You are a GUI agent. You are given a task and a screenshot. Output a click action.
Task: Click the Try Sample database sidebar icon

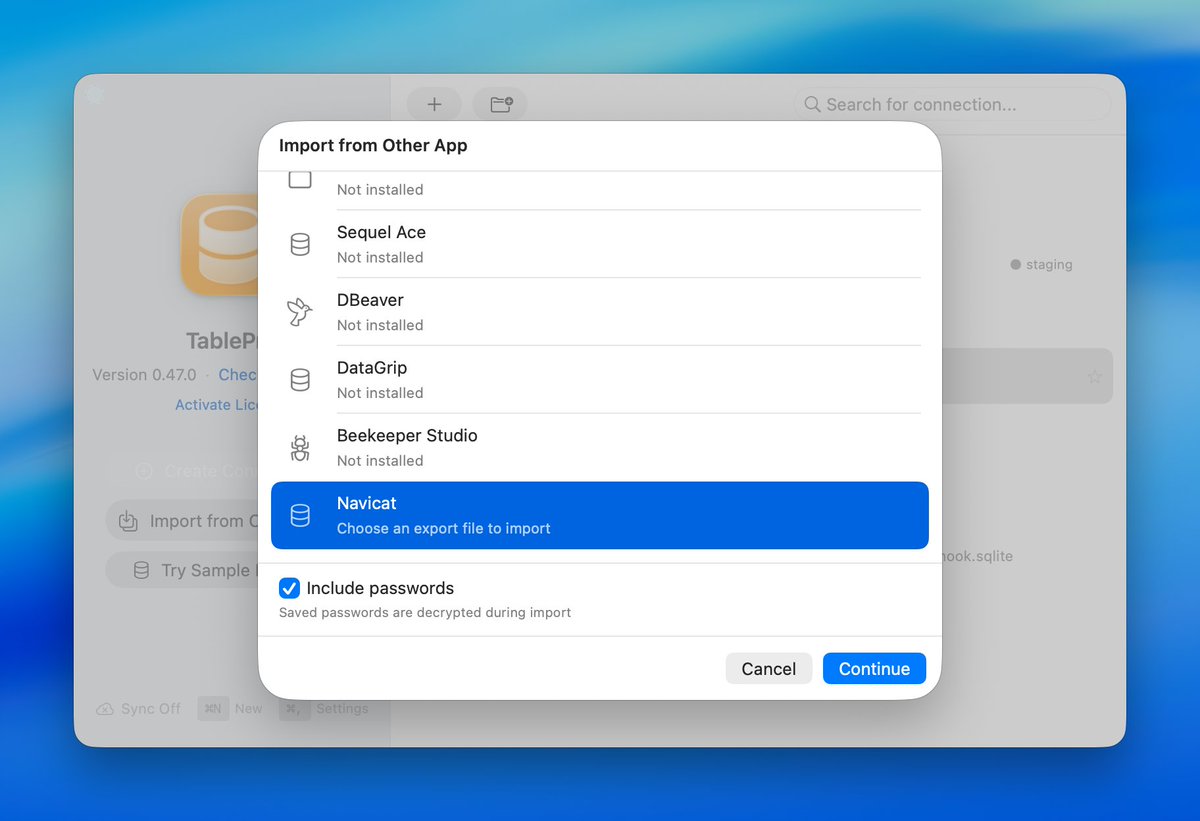point(141,570)
